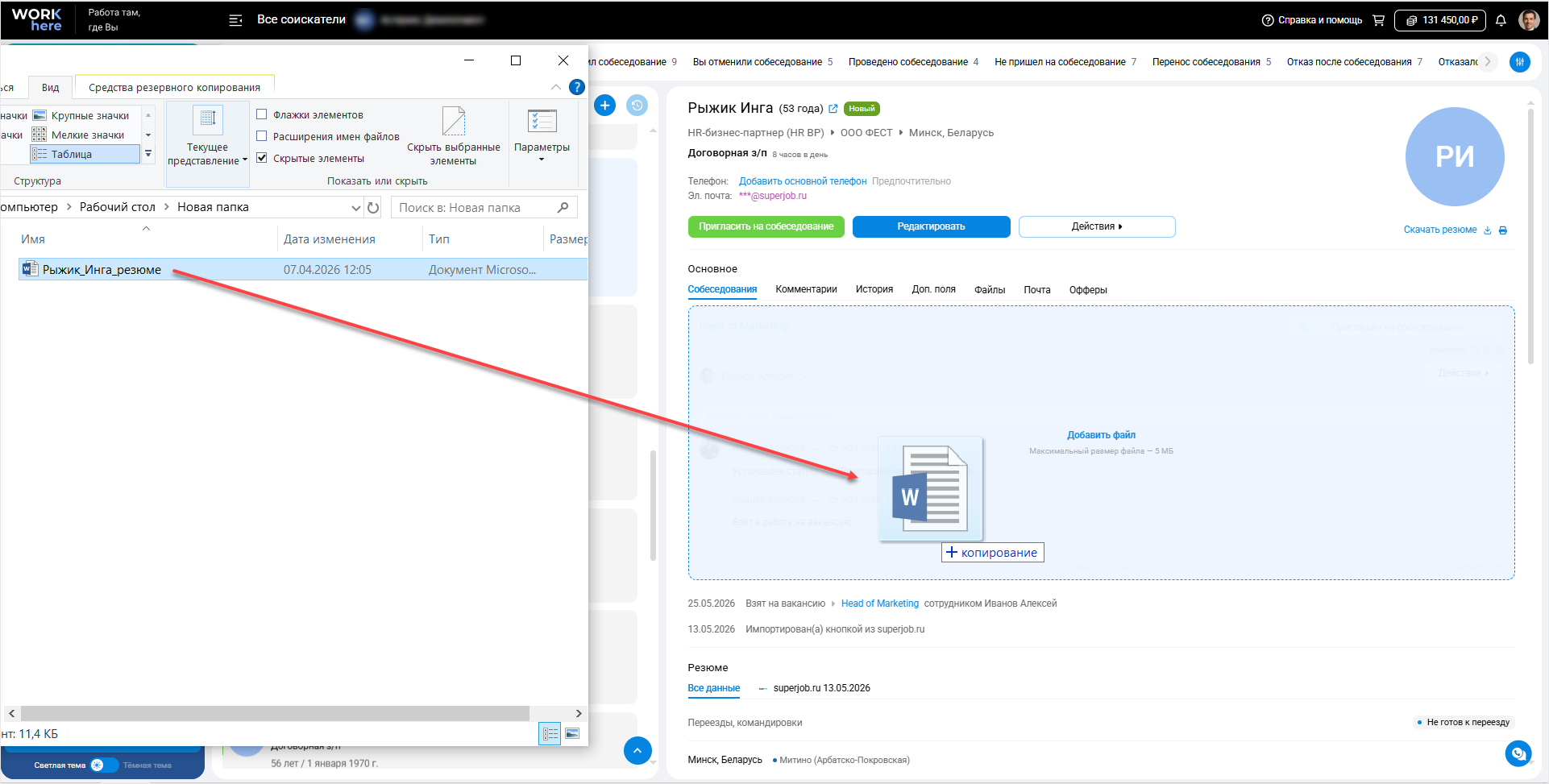This screenshot has width=1549, height=784.
Task: Switch to Файлы tab
Action: point(990,289)
